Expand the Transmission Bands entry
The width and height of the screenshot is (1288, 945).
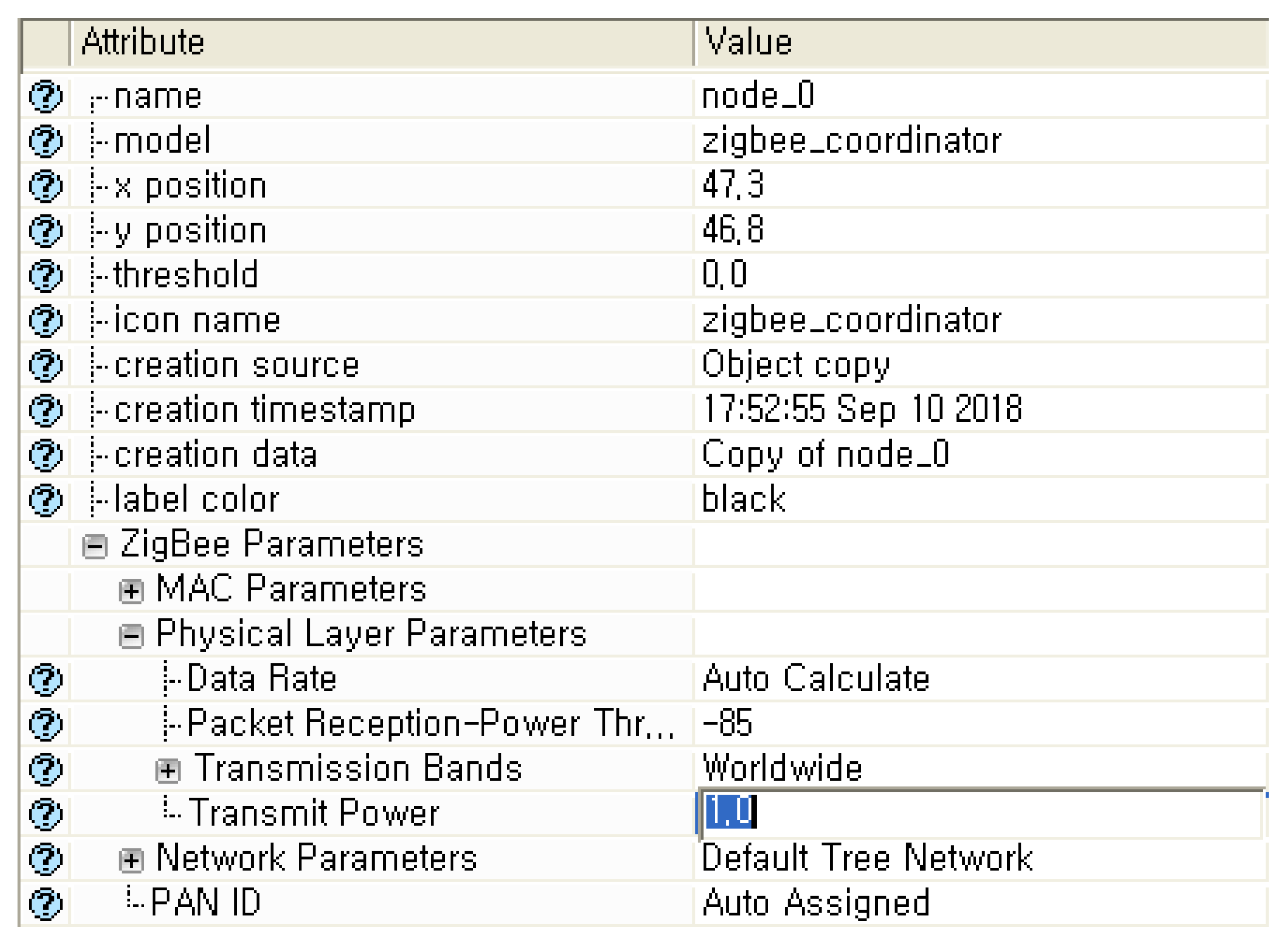click(168, 771)
